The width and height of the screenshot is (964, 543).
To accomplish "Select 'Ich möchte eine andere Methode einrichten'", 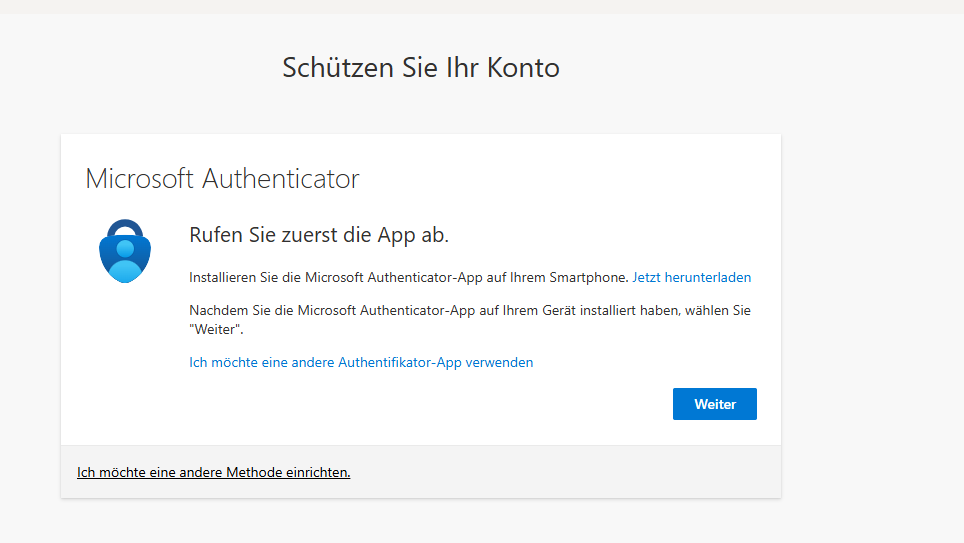I will (x=213, y=472).
